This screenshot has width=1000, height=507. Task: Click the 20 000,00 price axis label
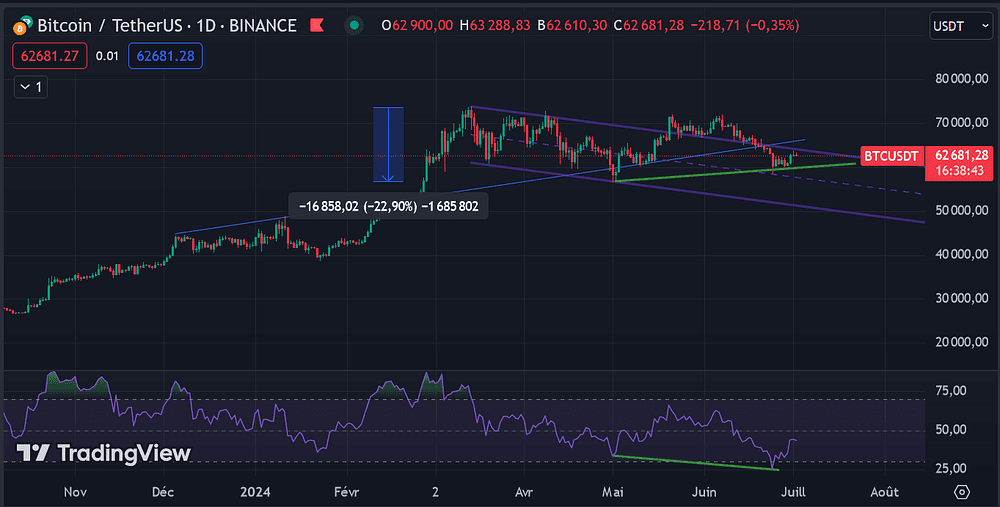point(962,342)
